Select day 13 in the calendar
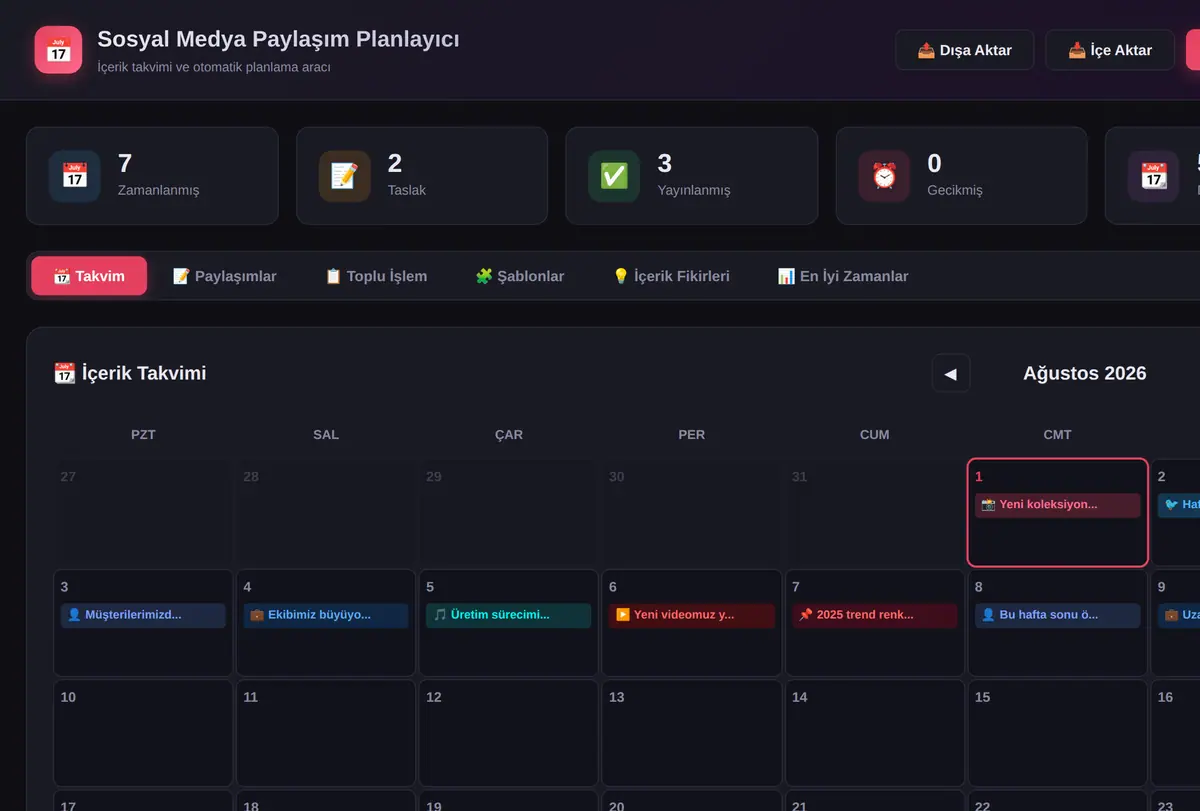This screenshot has height=811, width=1200. (692, 733)
